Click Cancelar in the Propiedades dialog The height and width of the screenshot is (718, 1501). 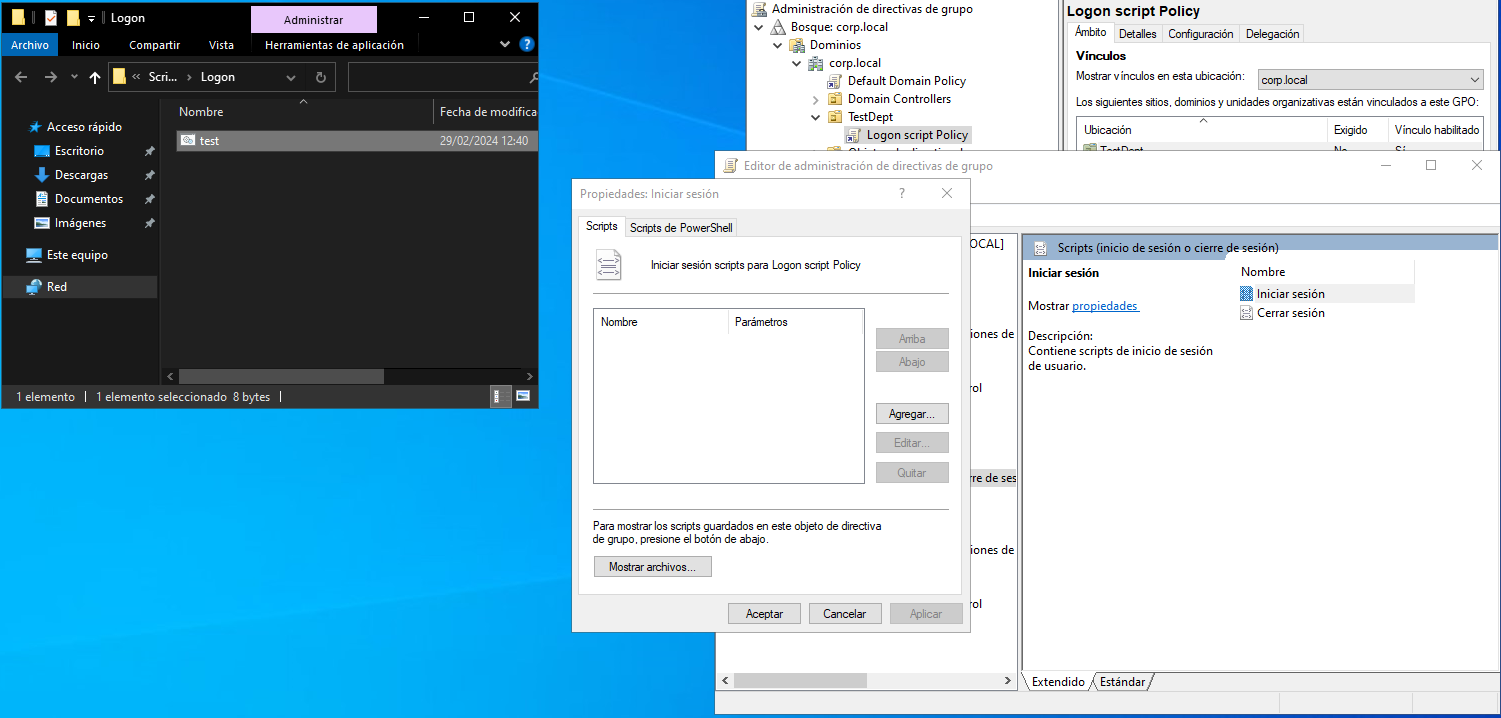click(x=845, y=614)
